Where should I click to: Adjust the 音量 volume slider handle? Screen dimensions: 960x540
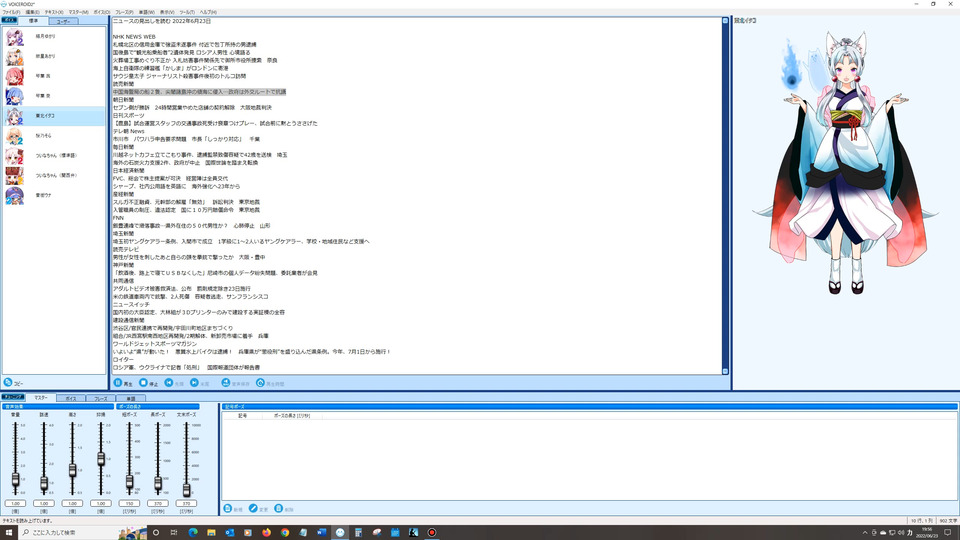(15, 479)
